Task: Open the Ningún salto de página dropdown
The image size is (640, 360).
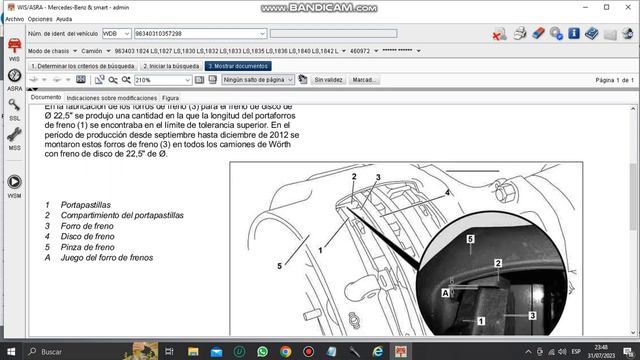Action: (258, 80)
